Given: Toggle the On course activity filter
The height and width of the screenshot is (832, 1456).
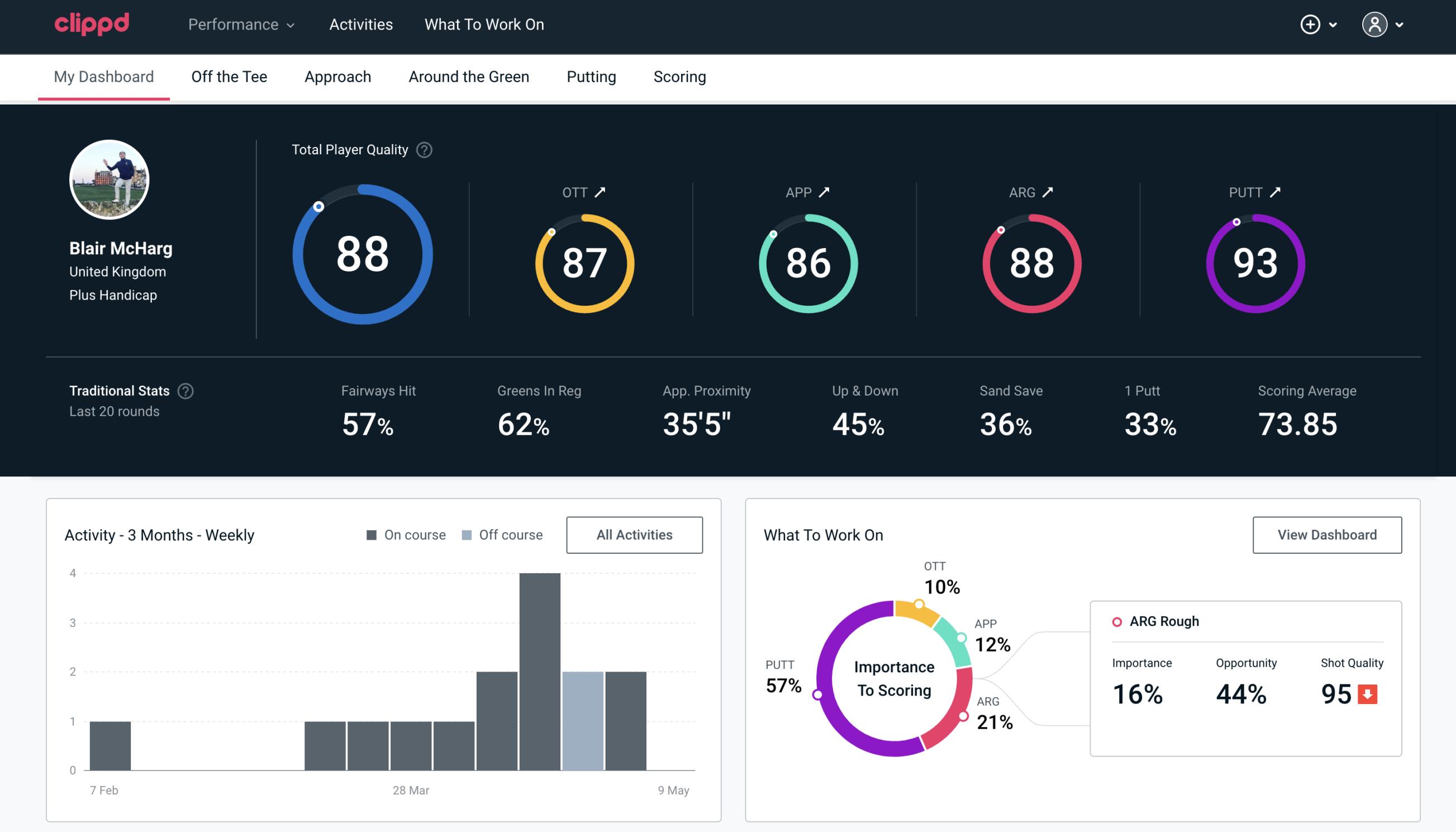Looking at the screenshot, I should pyautogui.click(x=407, y=535).
